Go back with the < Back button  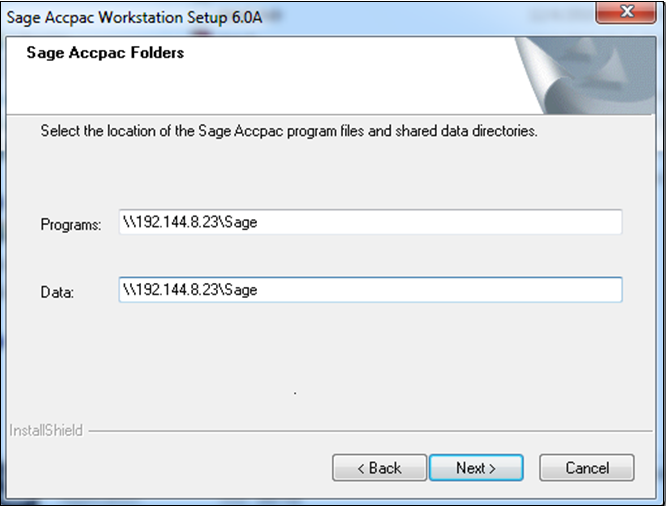(x=379, y=468)
